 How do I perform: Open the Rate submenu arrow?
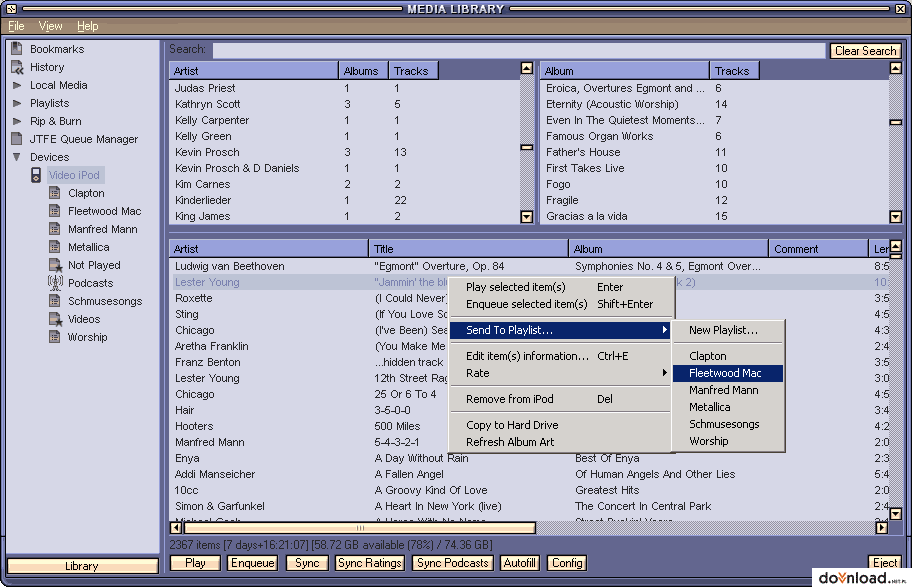pyautogui.click(x=664, y=373)
